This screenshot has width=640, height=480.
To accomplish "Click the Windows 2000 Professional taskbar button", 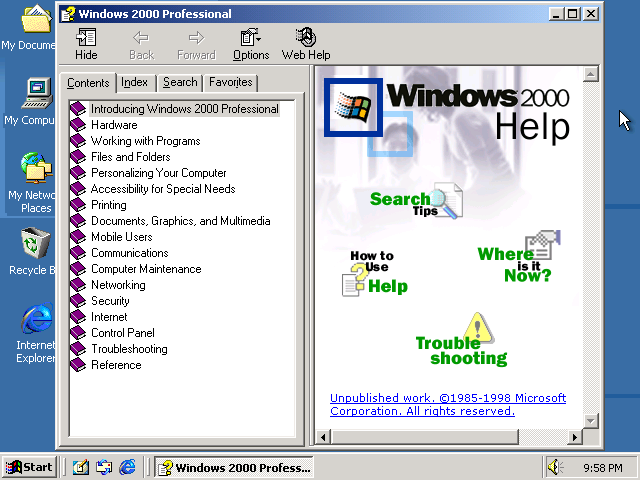I will pos(234,467).
